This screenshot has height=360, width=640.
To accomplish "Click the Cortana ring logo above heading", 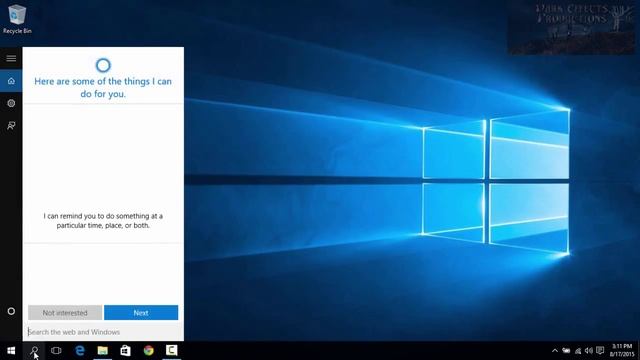I will point(103,65).
